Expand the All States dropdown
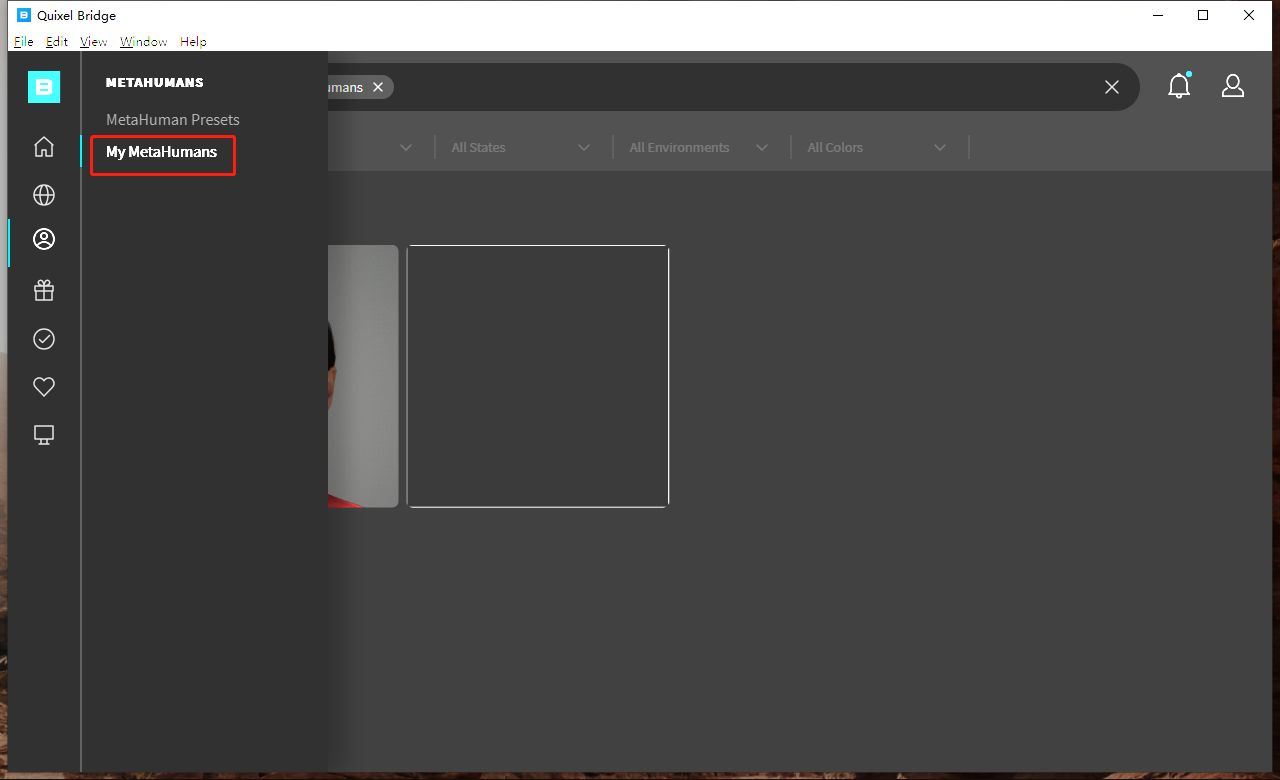Image resolution: width=1280 pixels, height=780 pixels. (521, 147)
